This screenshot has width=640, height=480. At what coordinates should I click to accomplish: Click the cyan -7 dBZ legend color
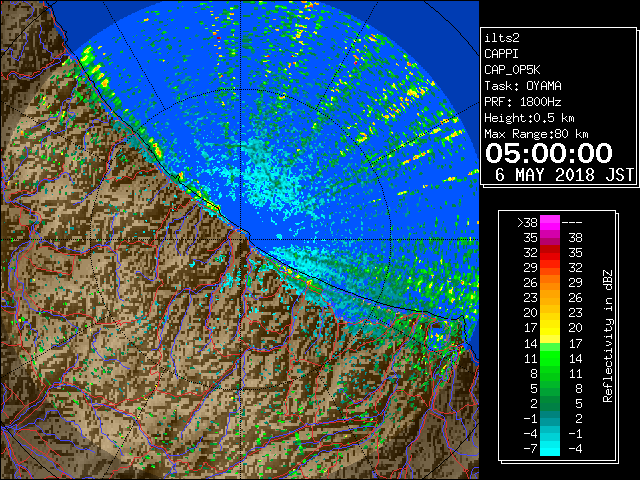[x=550, y=448]
